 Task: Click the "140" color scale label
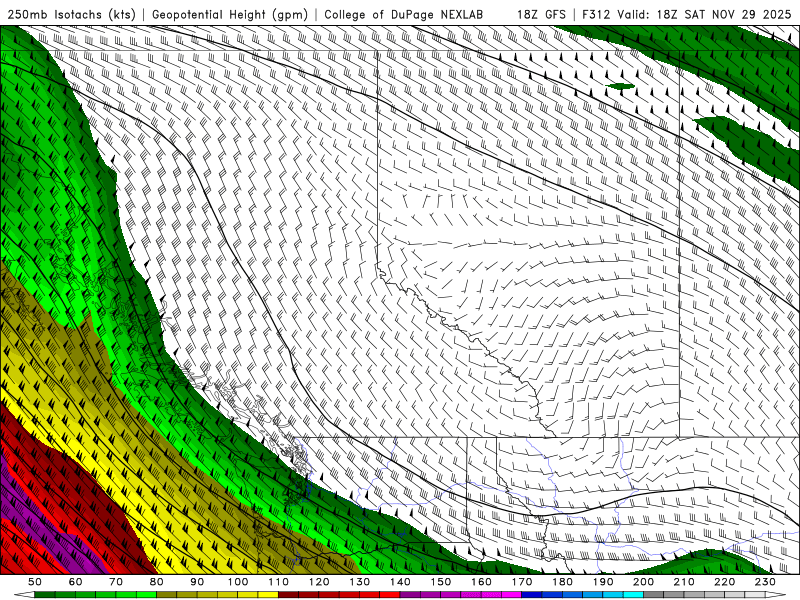click(x=400, y=582)
